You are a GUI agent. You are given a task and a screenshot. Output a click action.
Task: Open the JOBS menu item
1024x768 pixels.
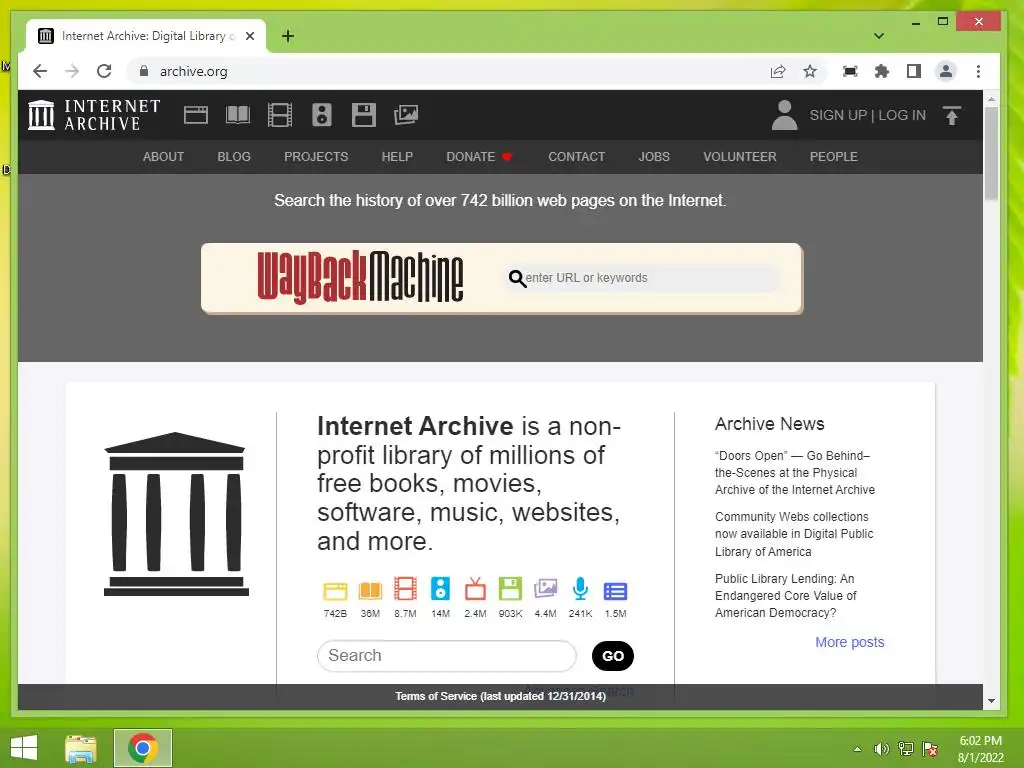click(654, 157)
